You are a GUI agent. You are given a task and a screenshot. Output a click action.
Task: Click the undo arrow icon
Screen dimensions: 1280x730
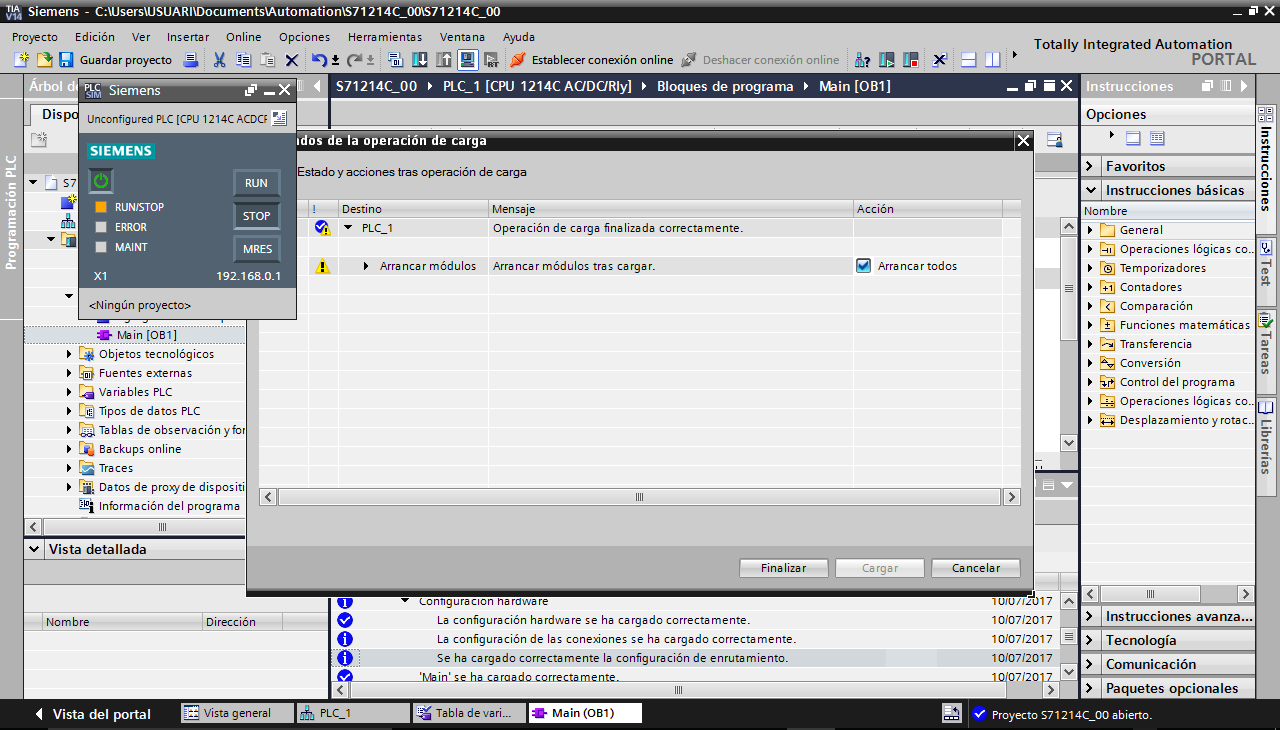click(x=319, y=60)
